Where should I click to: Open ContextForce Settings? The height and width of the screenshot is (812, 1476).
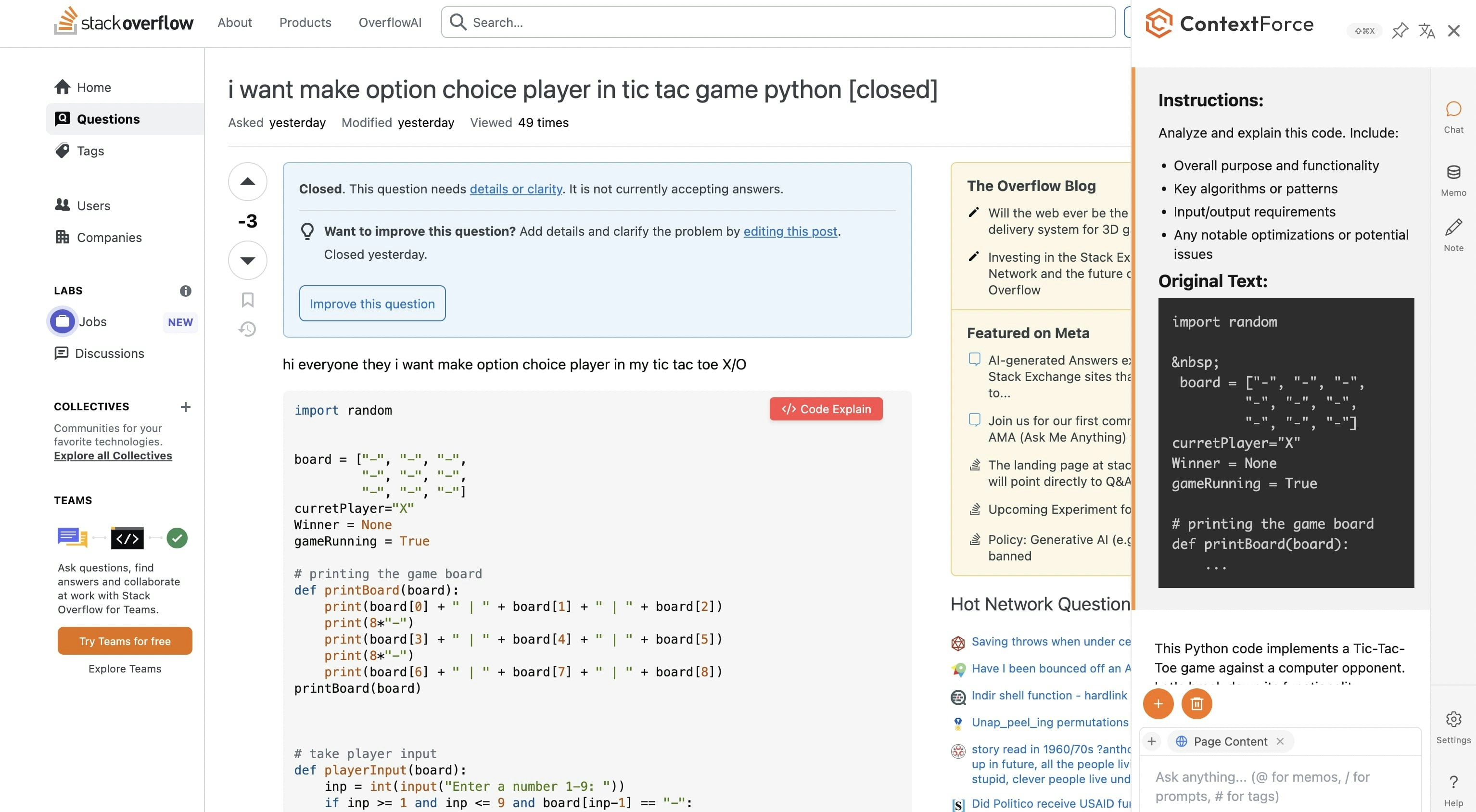pyautogui.click(x=1453, y=727)
